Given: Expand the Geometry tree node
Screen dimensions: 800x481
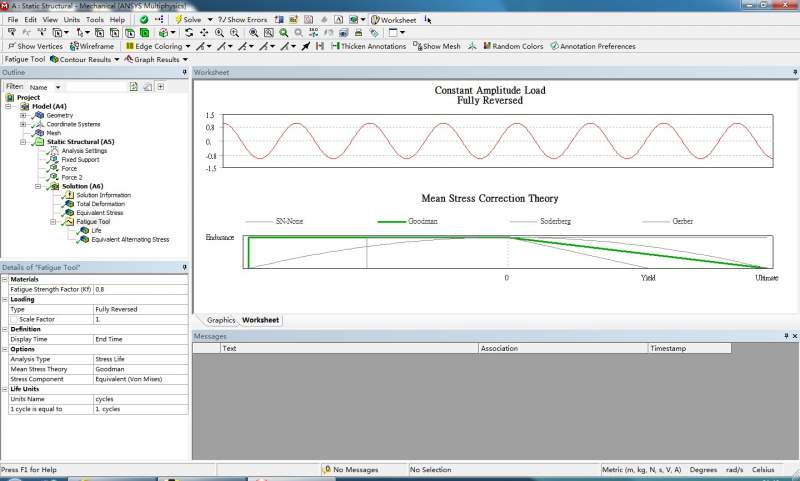Looking at the screenshot, I should [23, 115].
